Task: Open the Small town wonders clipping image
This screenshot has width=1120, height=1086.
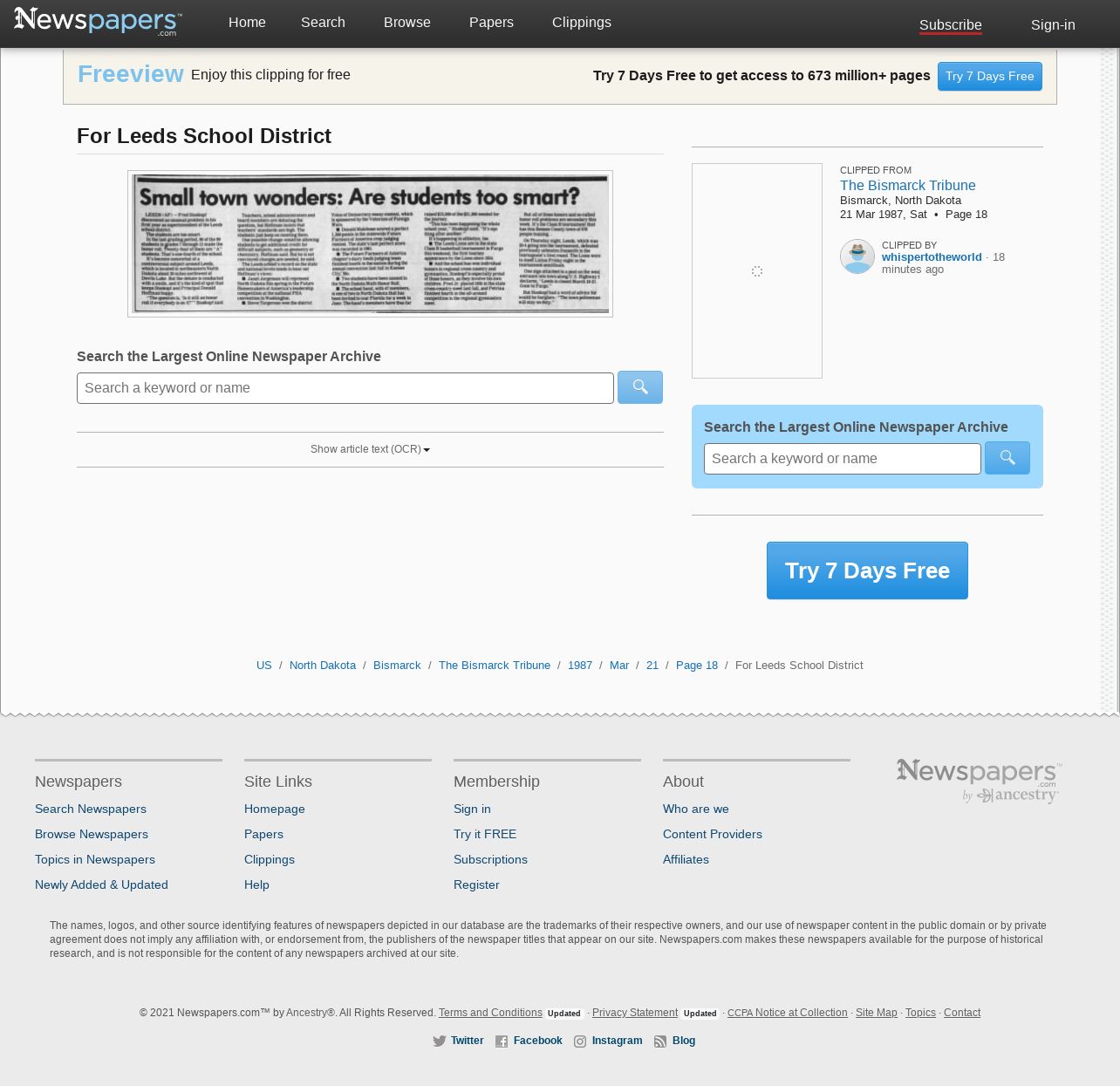Action: [370, 243]
